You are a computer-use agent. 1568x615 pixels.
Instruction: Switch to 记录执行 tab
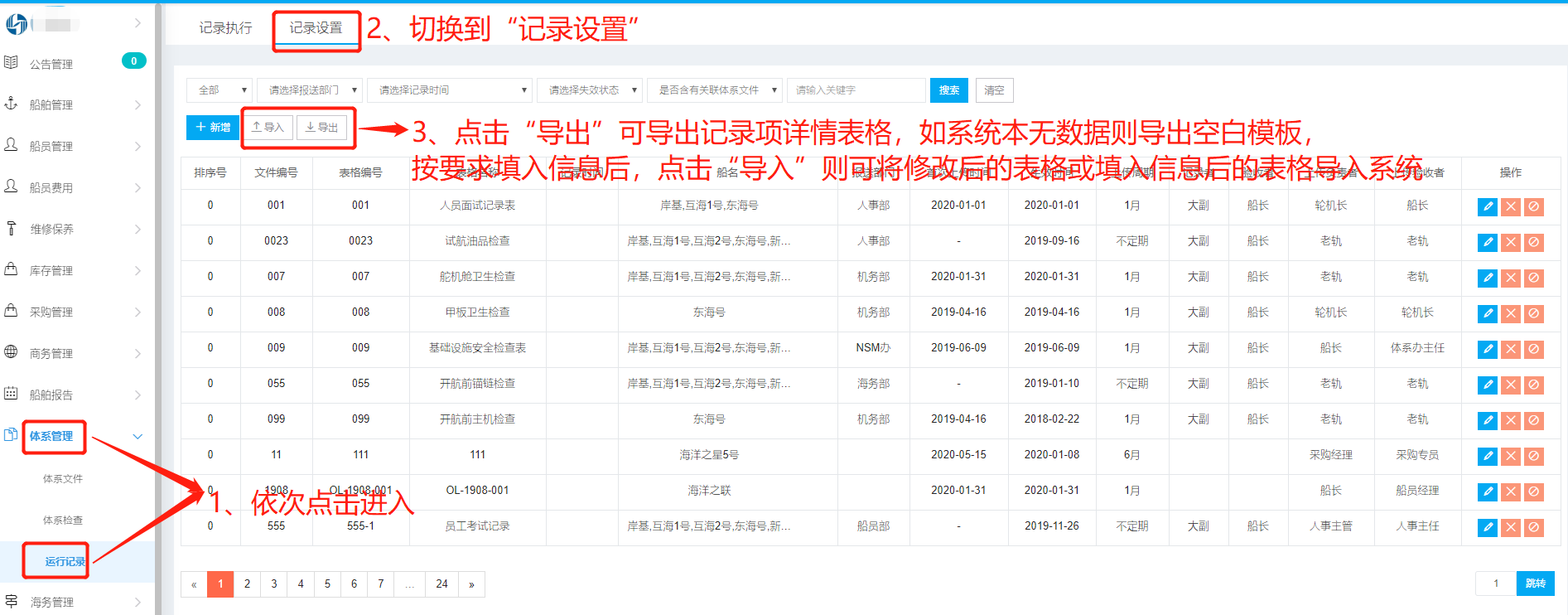click(225, 28)
